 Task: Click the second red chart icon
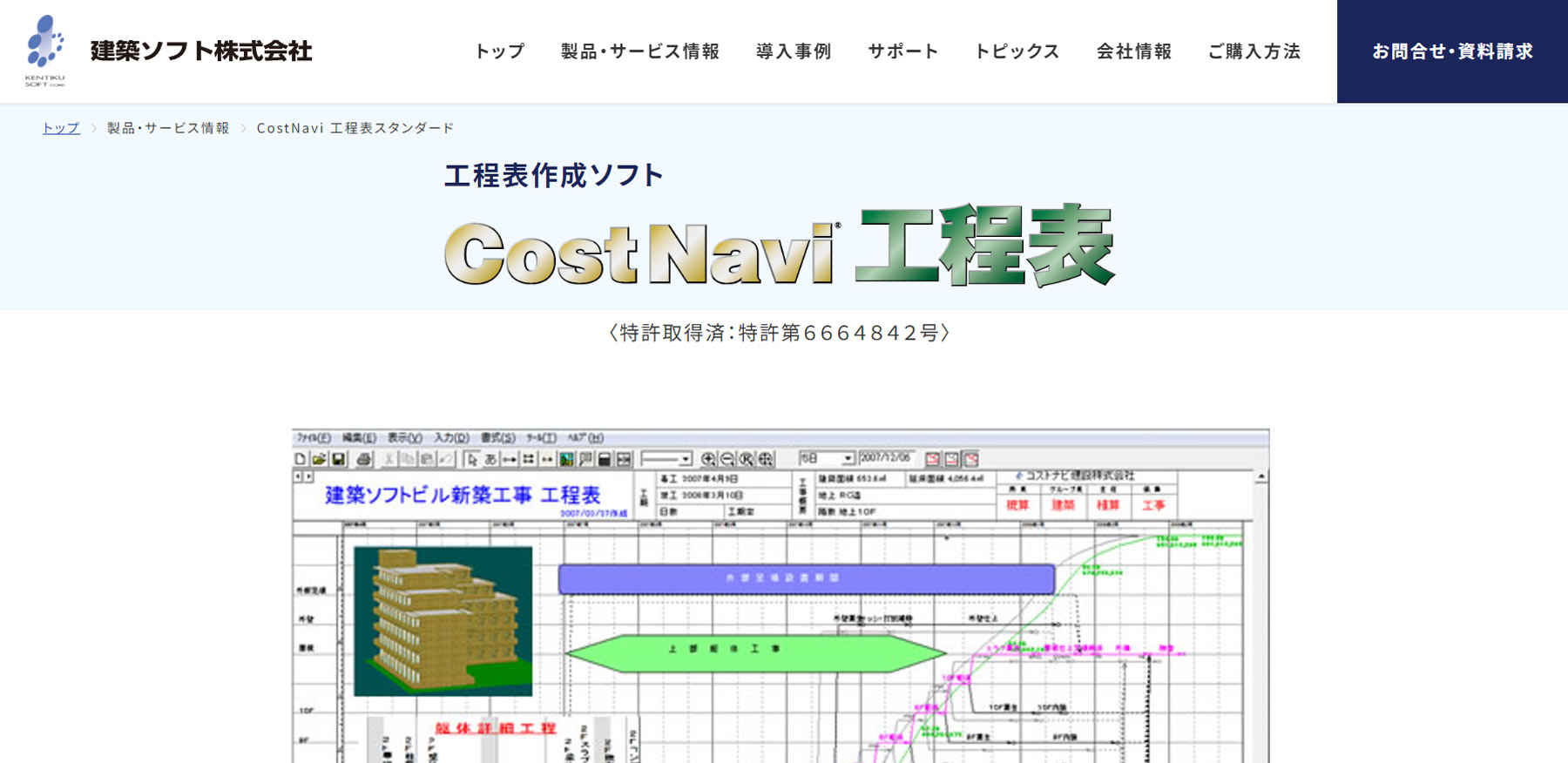[x=952, y=459]
